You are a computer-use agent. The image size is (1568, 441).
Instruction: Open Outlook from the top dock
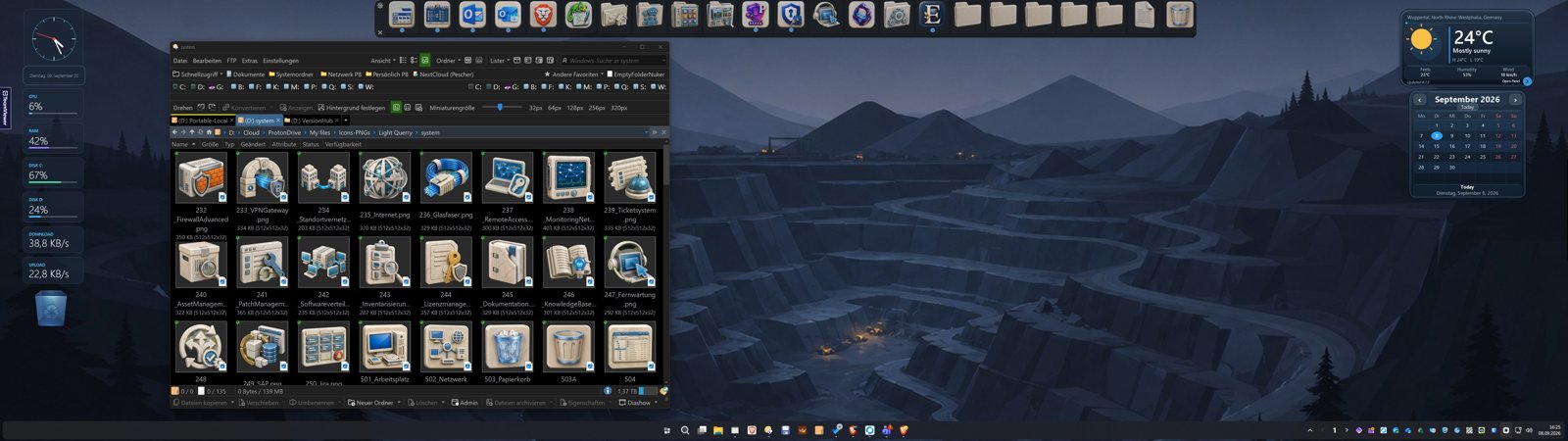tap(472, 15)
